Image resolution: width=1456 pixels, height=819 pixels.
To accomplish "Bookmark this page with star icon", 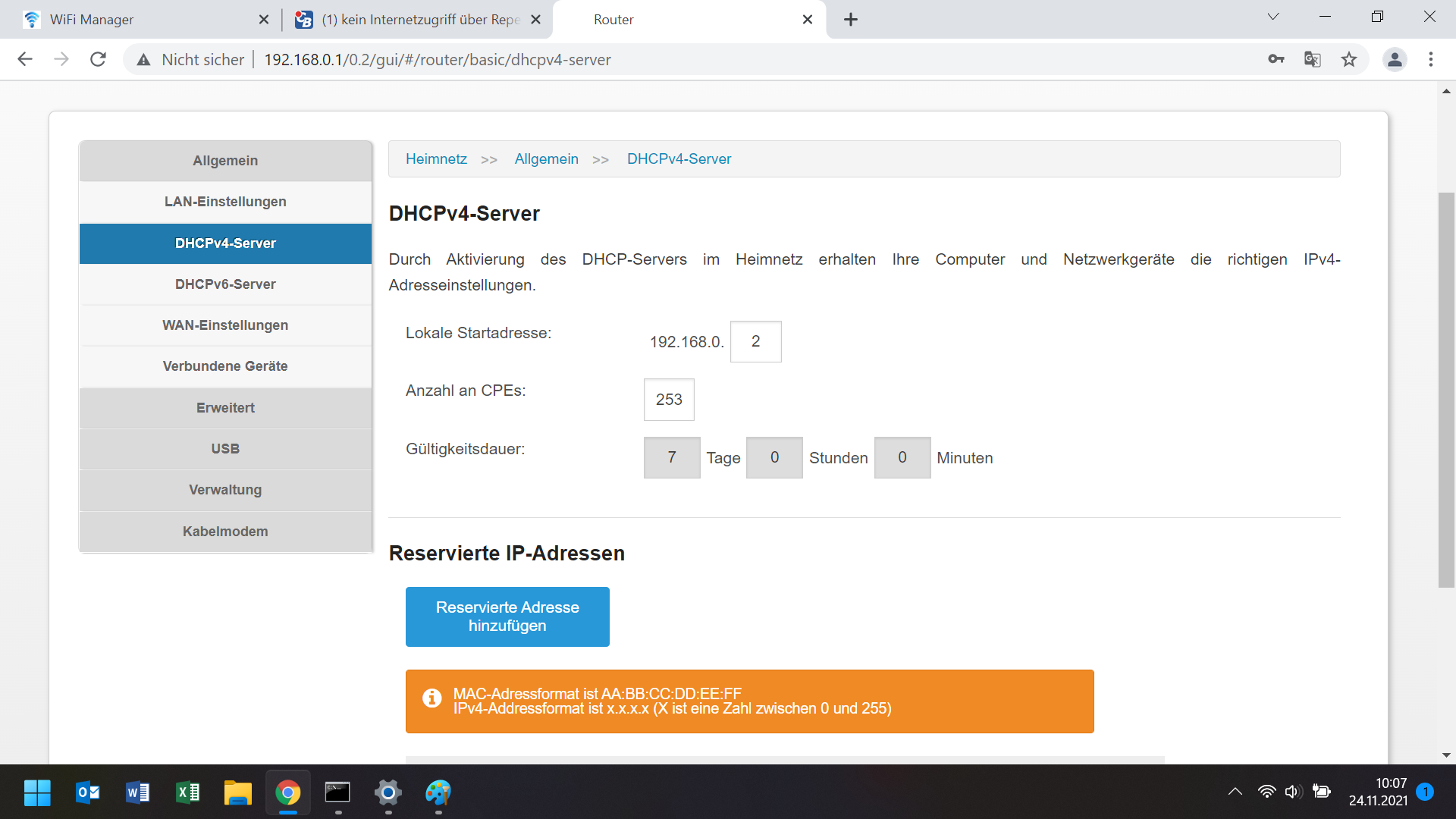I will coord(1348,59).
